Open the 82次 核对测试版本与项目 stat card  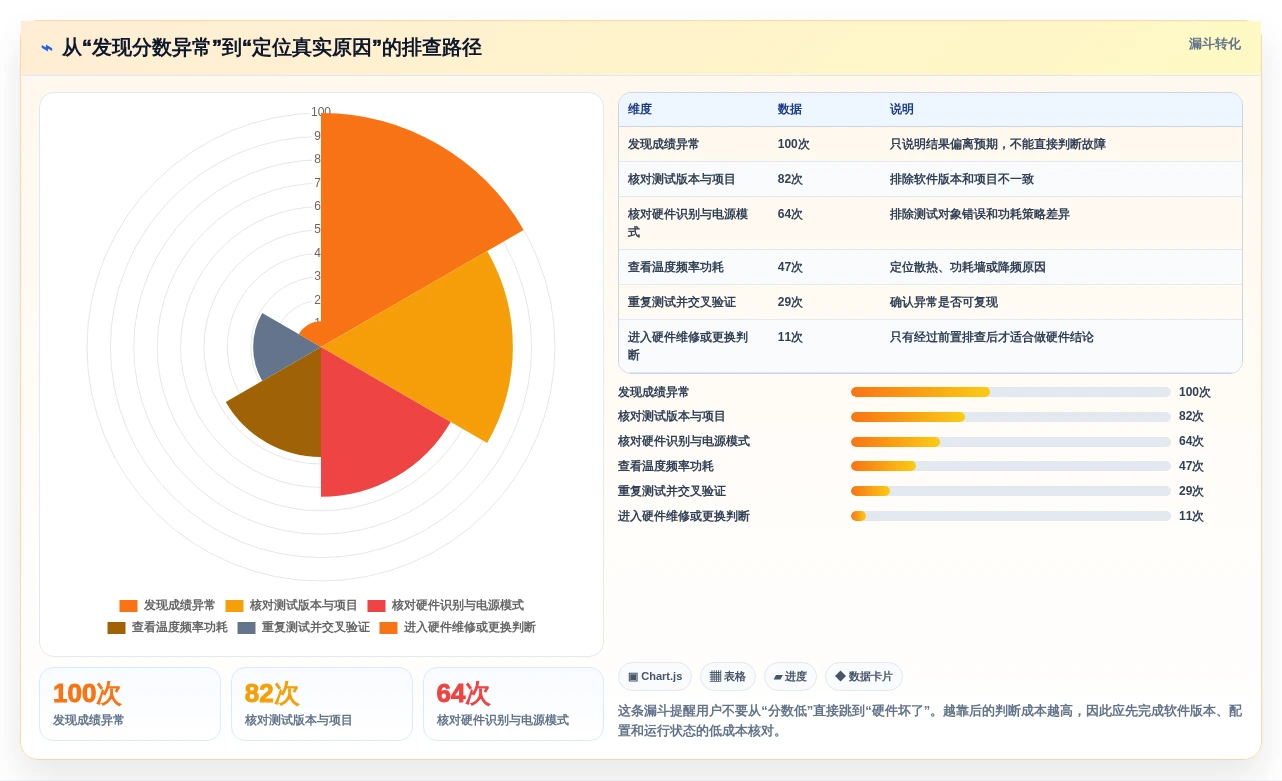(322, 704)
